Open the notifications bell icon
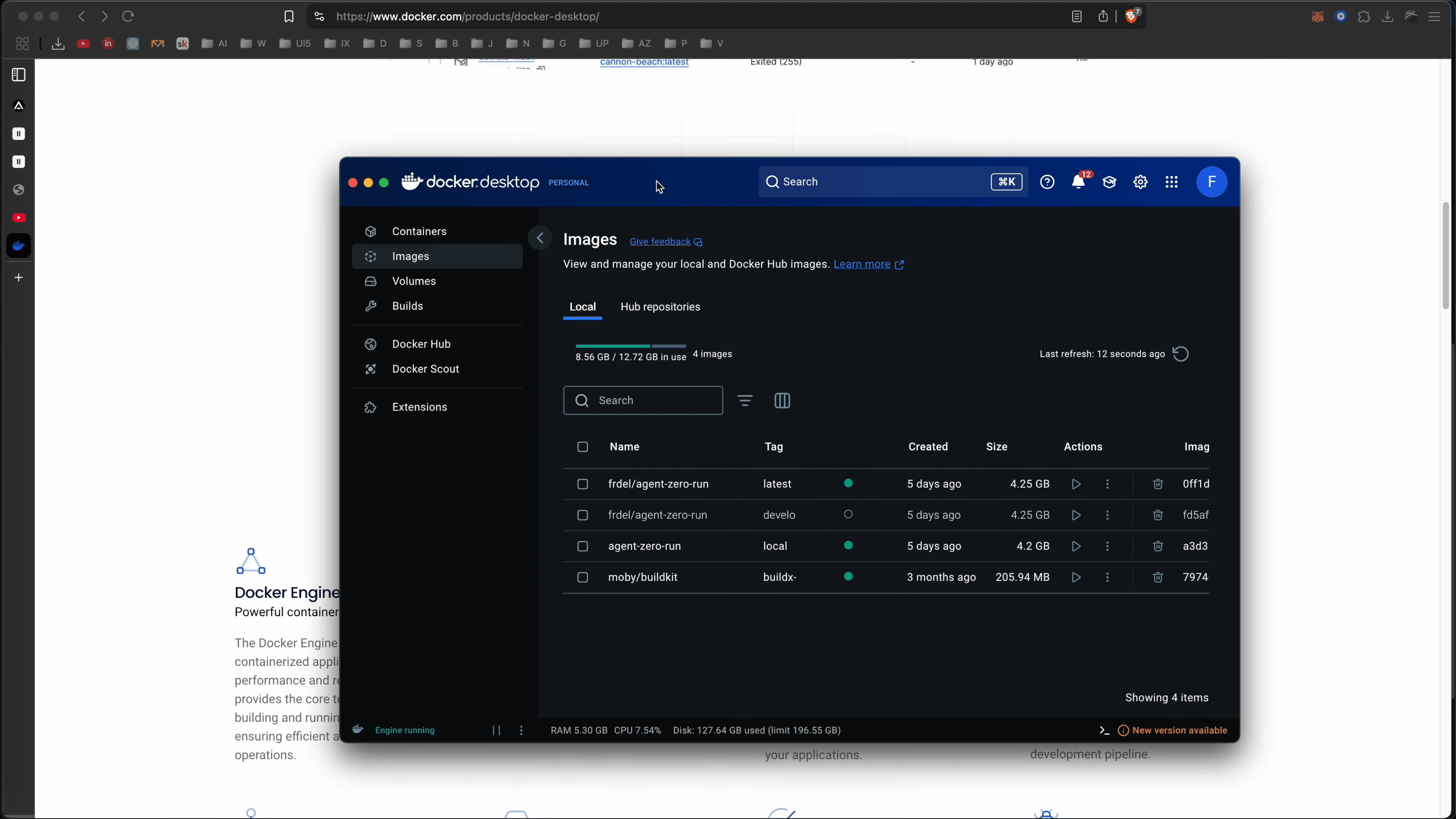1456x819 pixels. pyautogui.click(x=1078, y=182)
